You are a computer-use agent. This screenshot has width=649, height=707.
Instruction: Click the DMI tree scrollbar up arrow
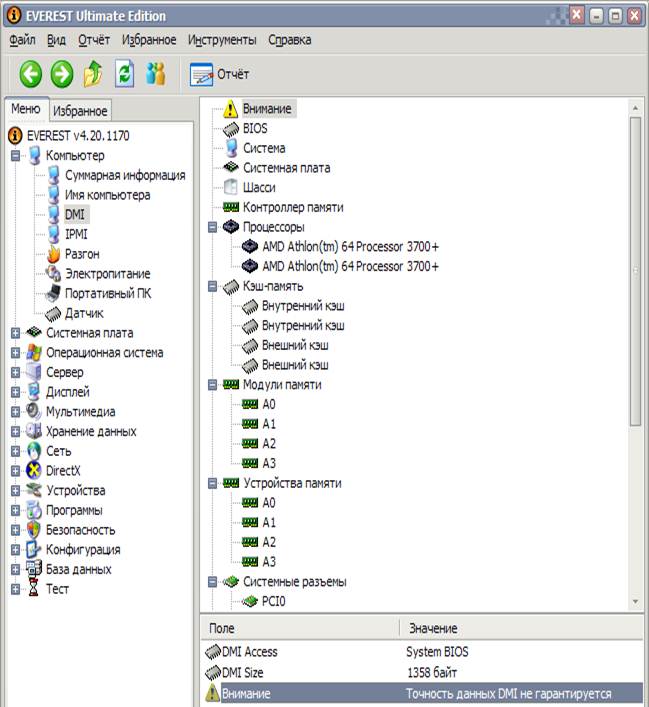coord(635,108)
